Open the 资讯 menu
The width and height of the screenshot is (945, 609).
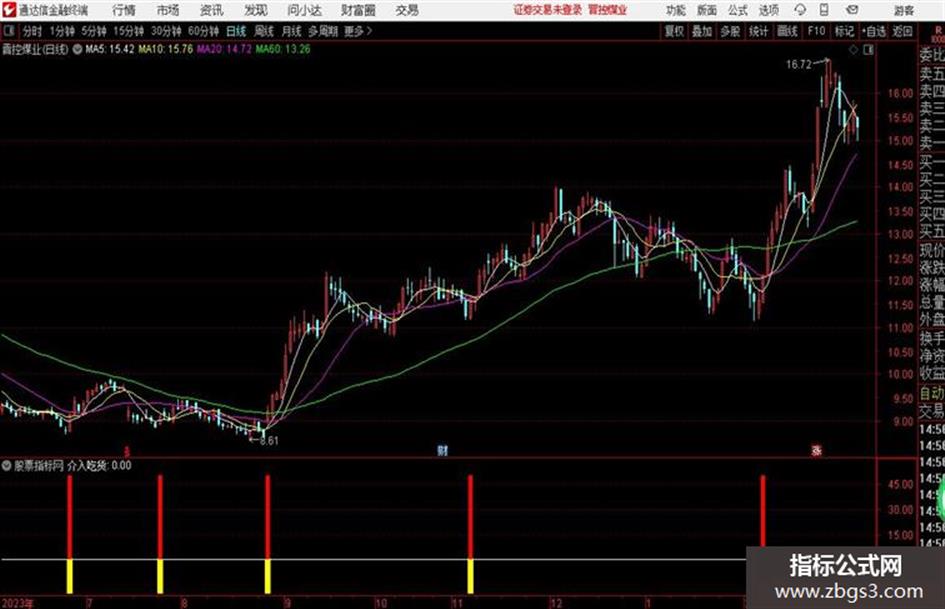(212, 10)
